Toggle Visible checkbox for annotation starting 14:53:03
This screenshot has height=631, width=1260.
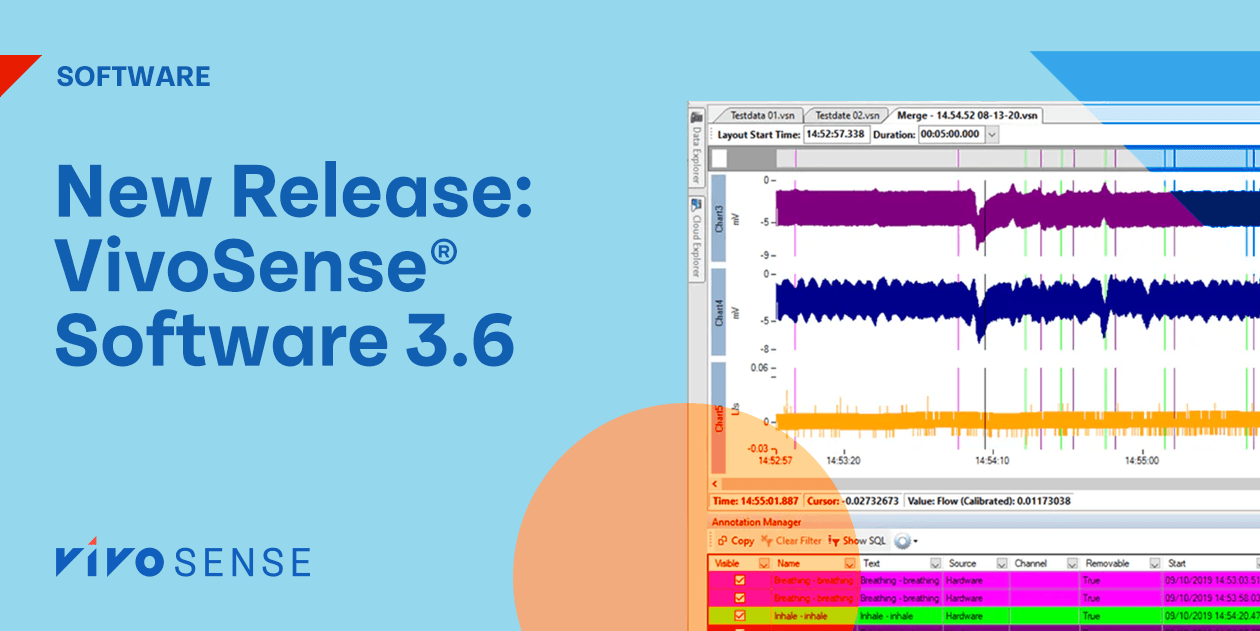click(740, 580)
